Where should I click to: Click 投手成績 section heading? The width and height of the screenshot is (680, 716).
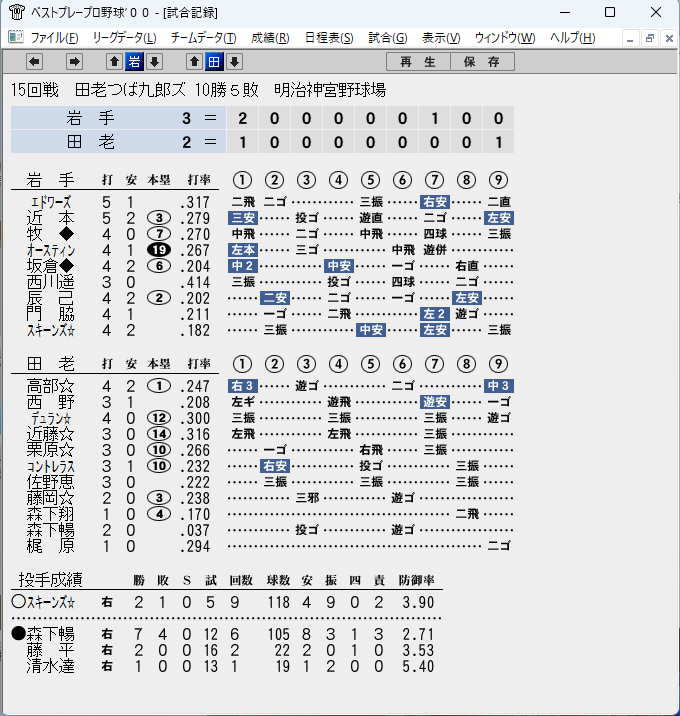coord(50,579)
